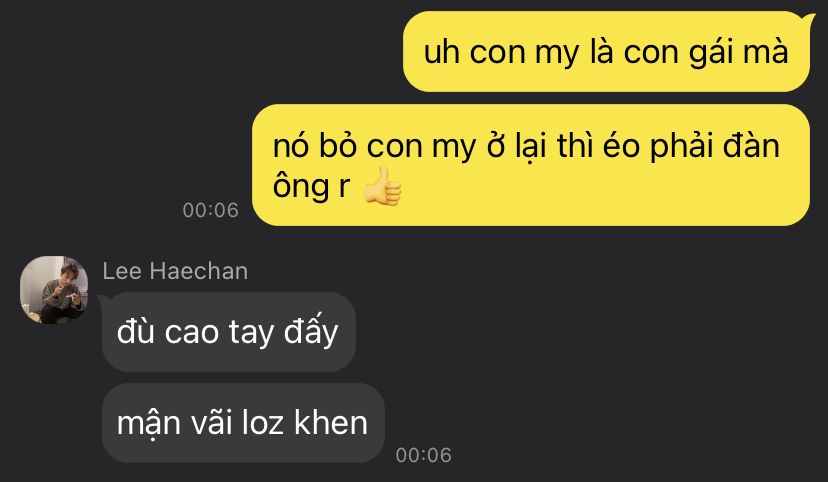Viewport: 828px width, 482px height.
Task: Tap the thumbs up emoji in message
Action: tap(382, 186)
